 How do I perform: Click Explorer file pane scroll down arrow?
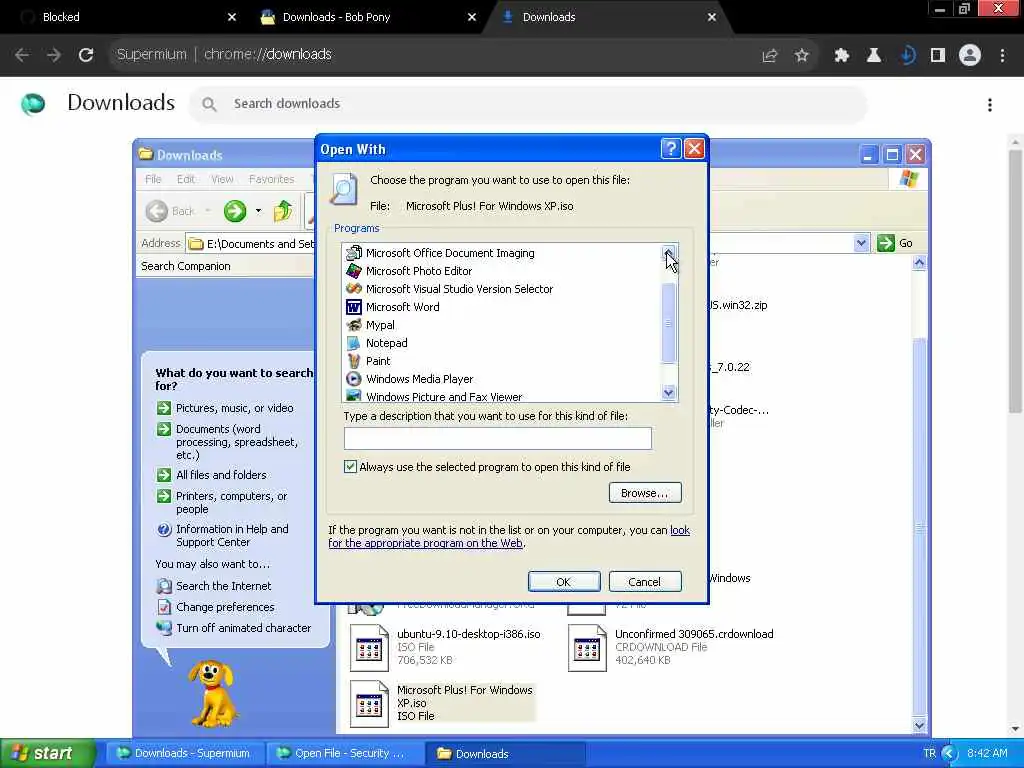click(x=919, y=725)
